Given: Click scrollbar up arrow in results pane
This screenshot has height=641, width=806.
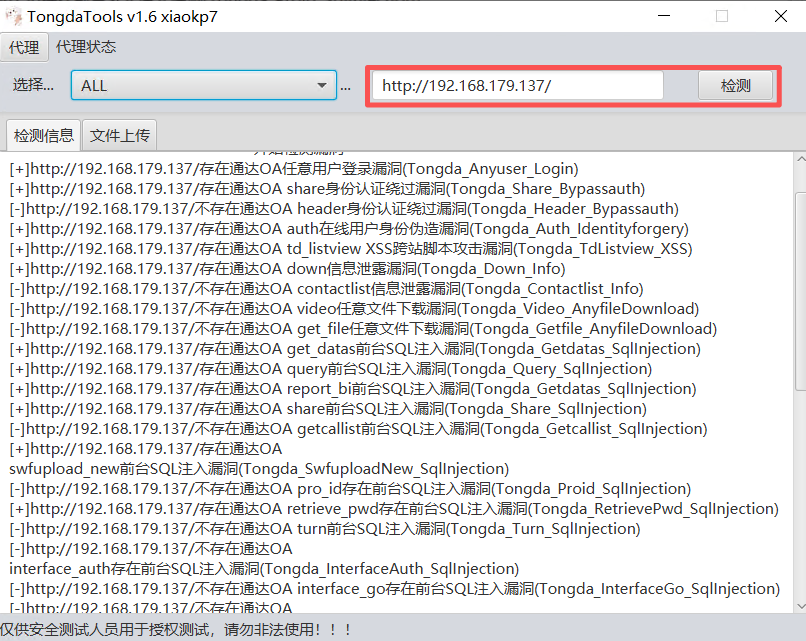Looking at the screenshot, I should [x=800, y=159].
